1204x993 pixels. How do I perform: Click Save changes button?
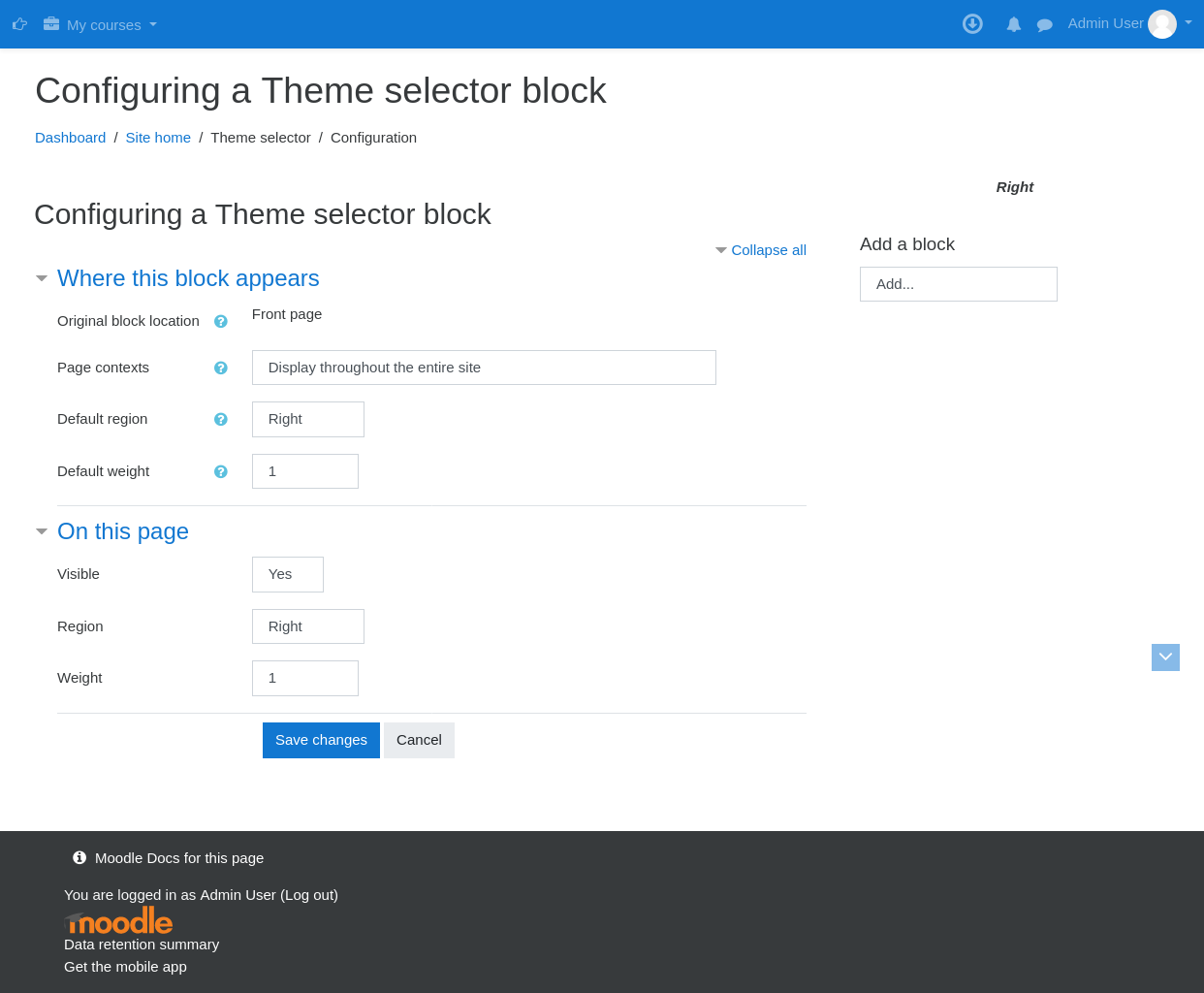321,740
